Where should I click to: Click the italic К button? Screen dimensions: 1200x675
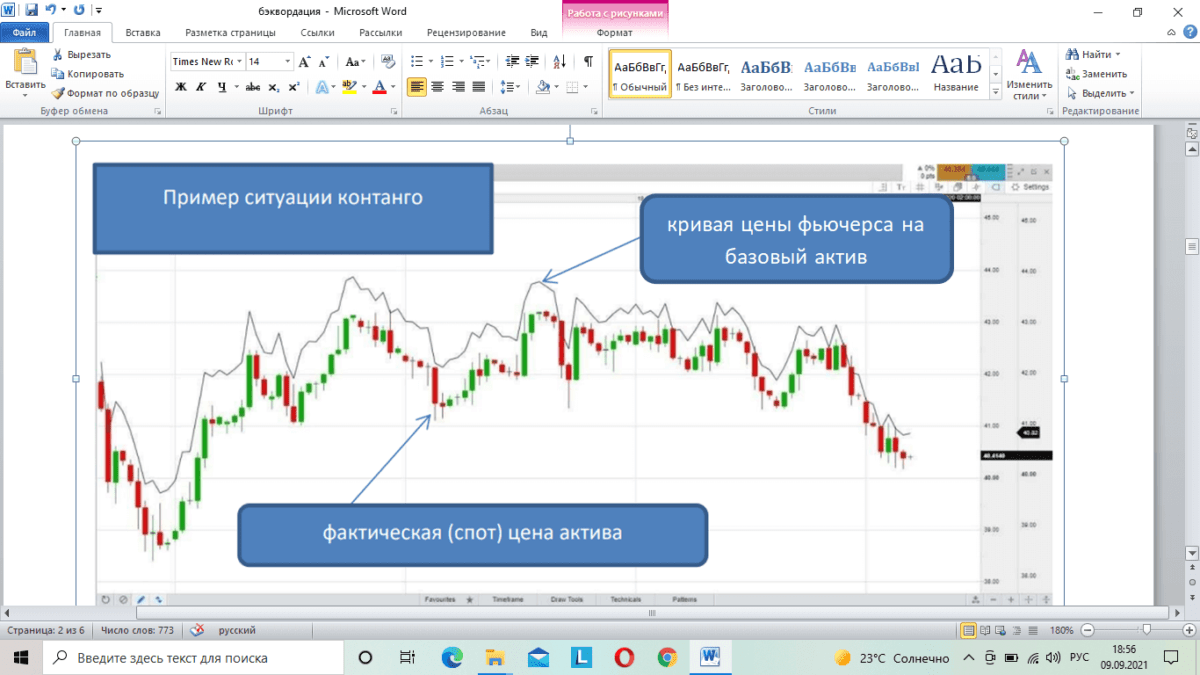[x=201, y=87]
